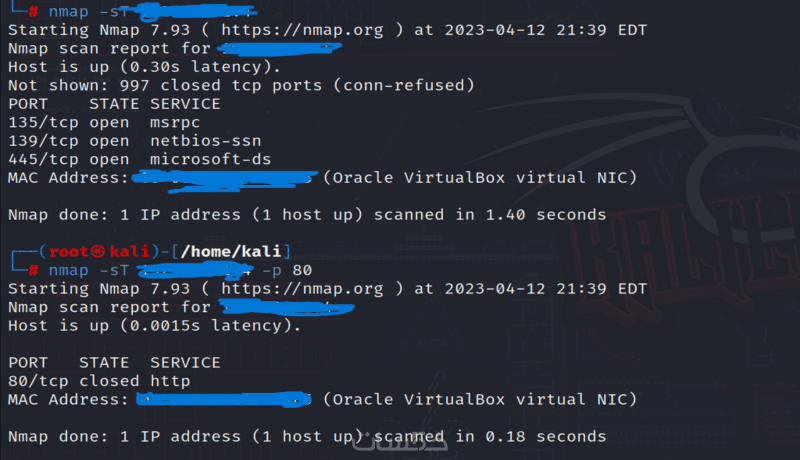Viewport: 800px width, 460px height.
Task: Click the /home/kali path in prompt
Action: pyautogui.click(x=228, y=250)
